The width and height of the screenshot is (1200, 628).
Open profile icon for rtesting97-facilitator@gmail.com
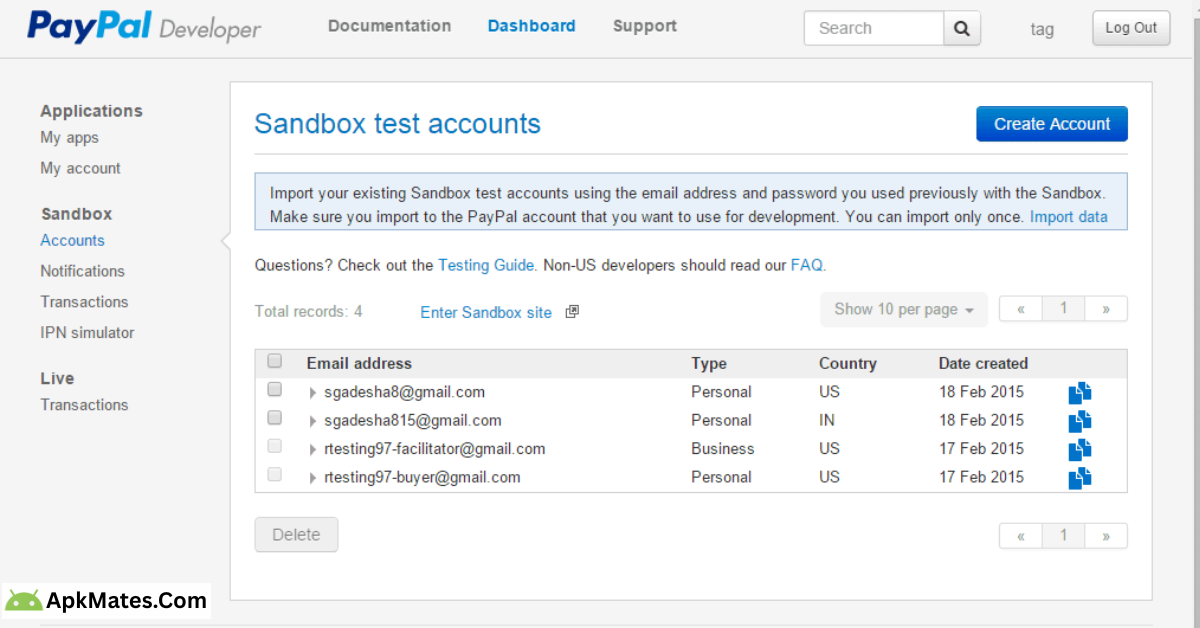click(1080, 449)
